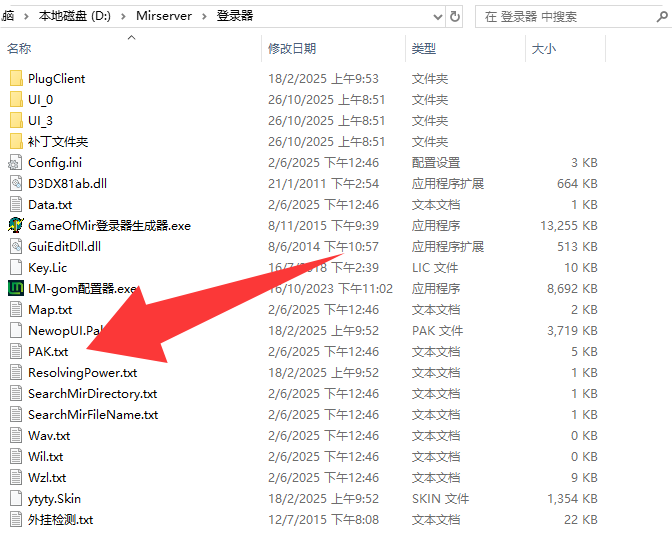This screenshot has height=550, width=672.
Task: Select the Key.Lic file icon
Action: point(15,267)
